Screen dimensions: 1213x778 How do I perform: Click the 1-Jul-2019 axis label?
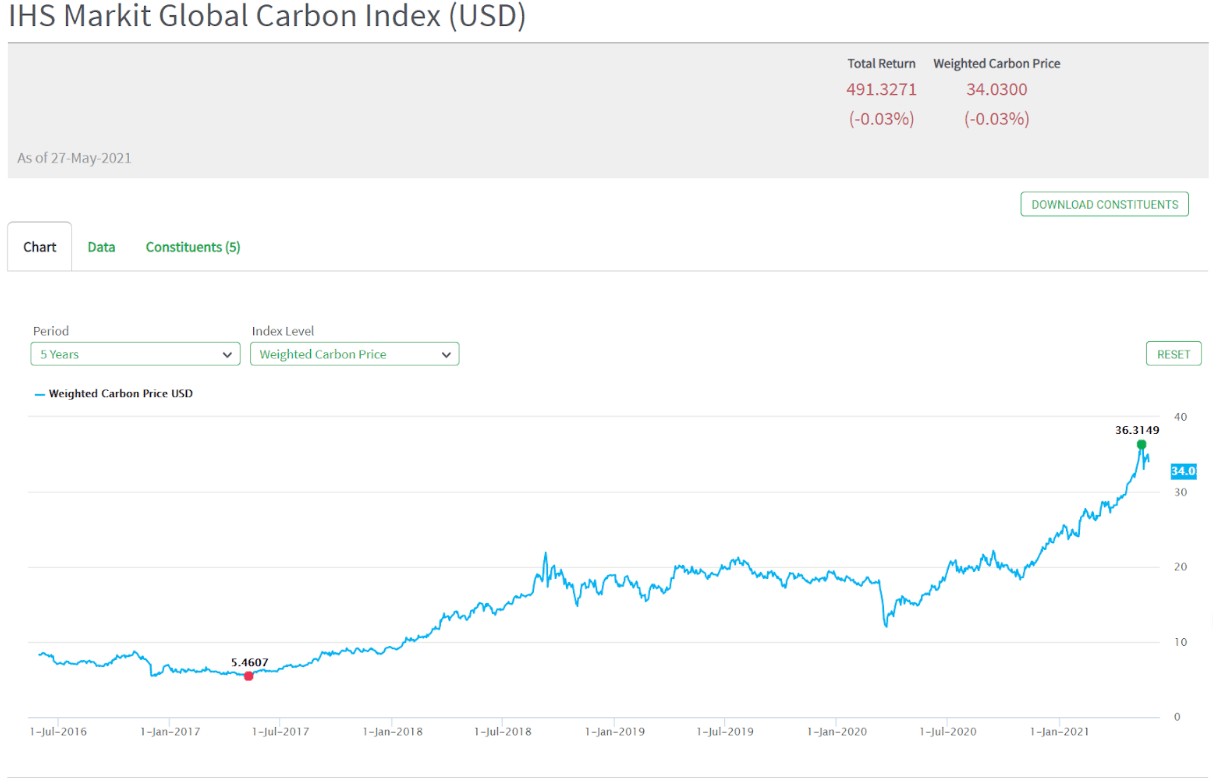724,731
